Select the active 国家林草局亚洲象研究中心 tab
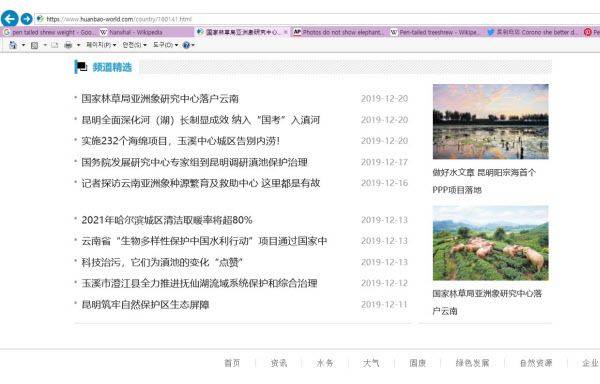 coord(242,32)
